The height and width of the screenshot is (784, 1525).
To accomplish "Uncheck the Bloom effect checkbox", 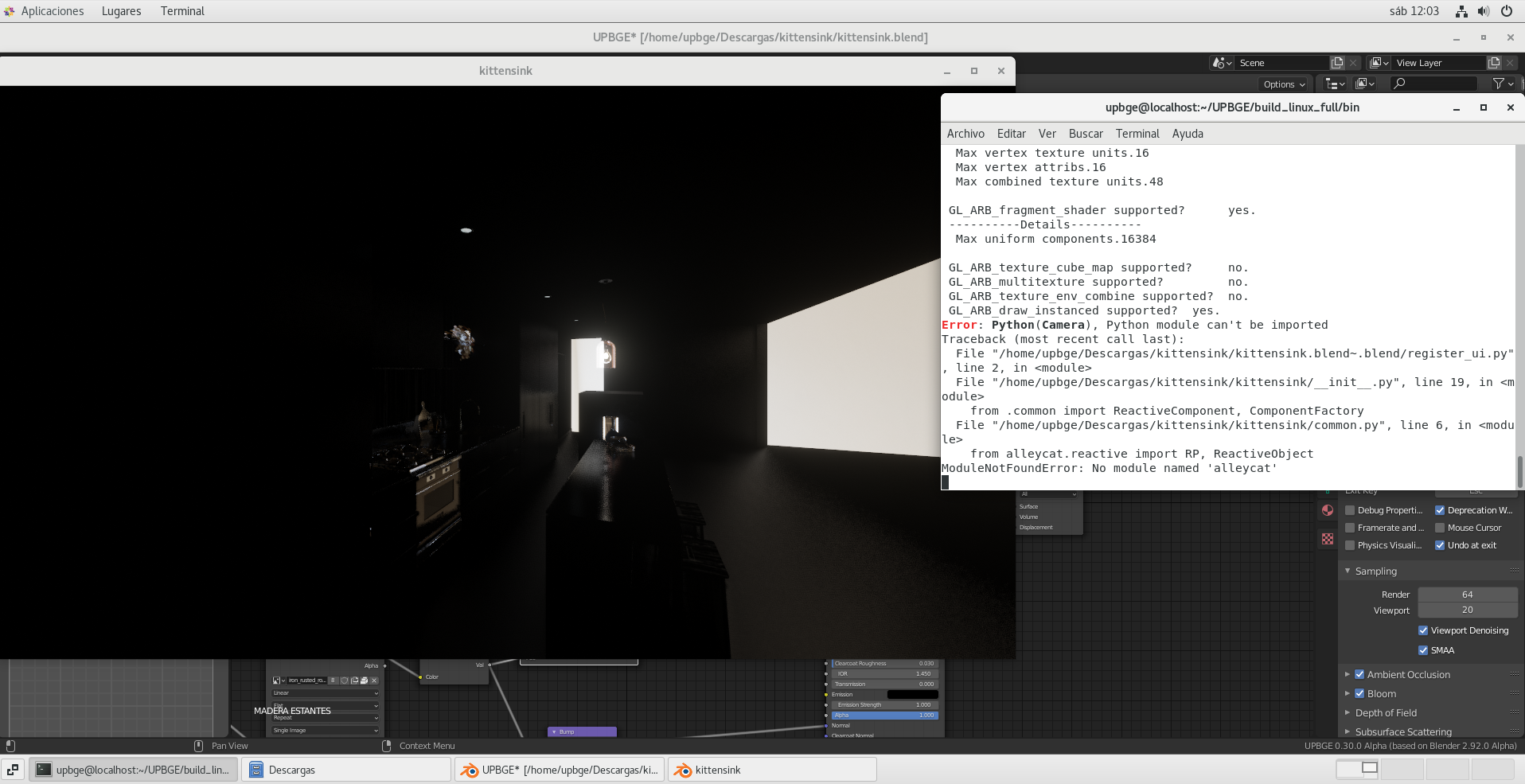I will pyautogui.click(x=1359, y=693).
